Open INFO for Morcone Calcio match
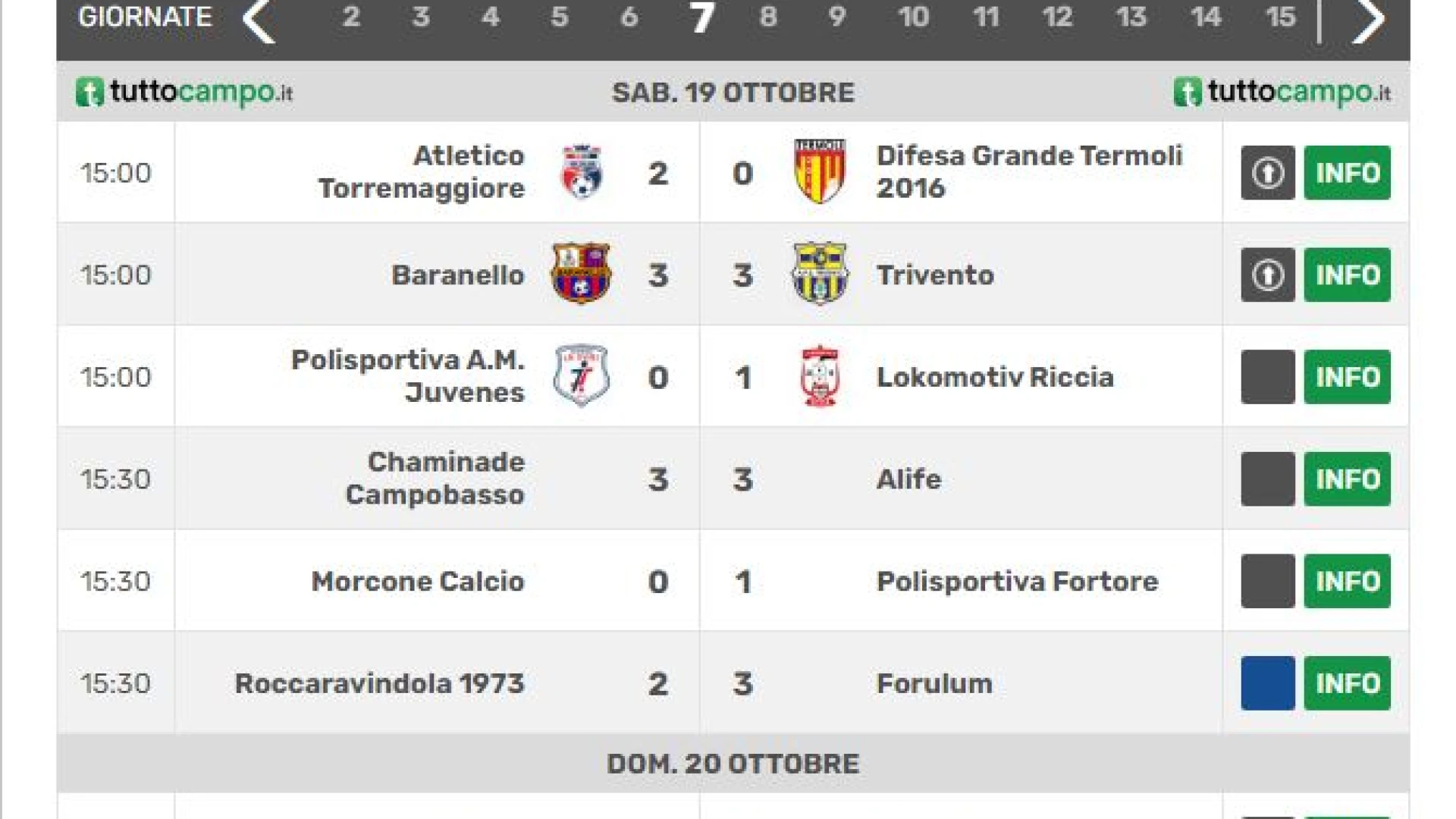The height and width of the screenshot is (819, 1456). pyautogui.click(x=1348, y=581)
